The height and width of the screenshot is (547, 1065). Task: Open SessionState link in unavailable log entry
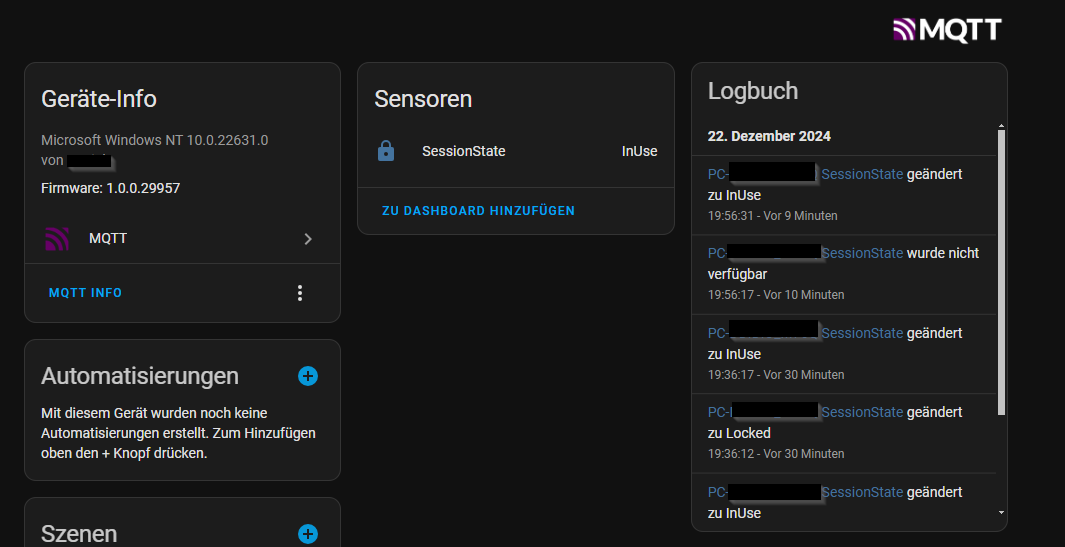863,253
